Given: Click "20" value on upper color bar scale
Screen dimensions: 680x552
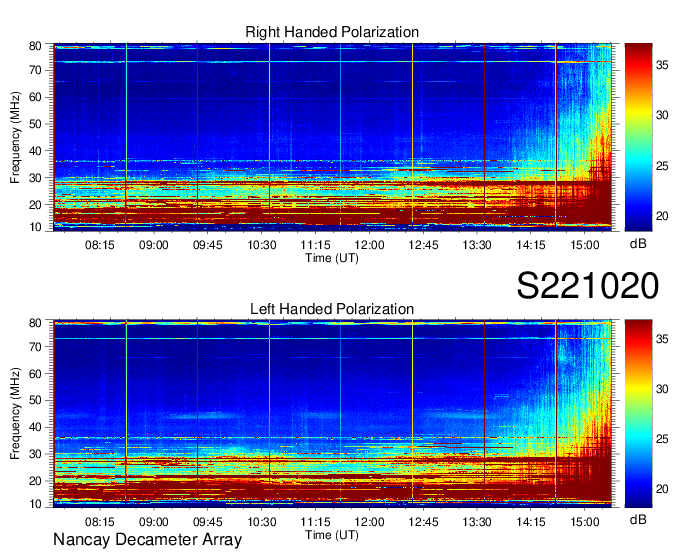Looking at the screenshot, I should tap(662, 216).
